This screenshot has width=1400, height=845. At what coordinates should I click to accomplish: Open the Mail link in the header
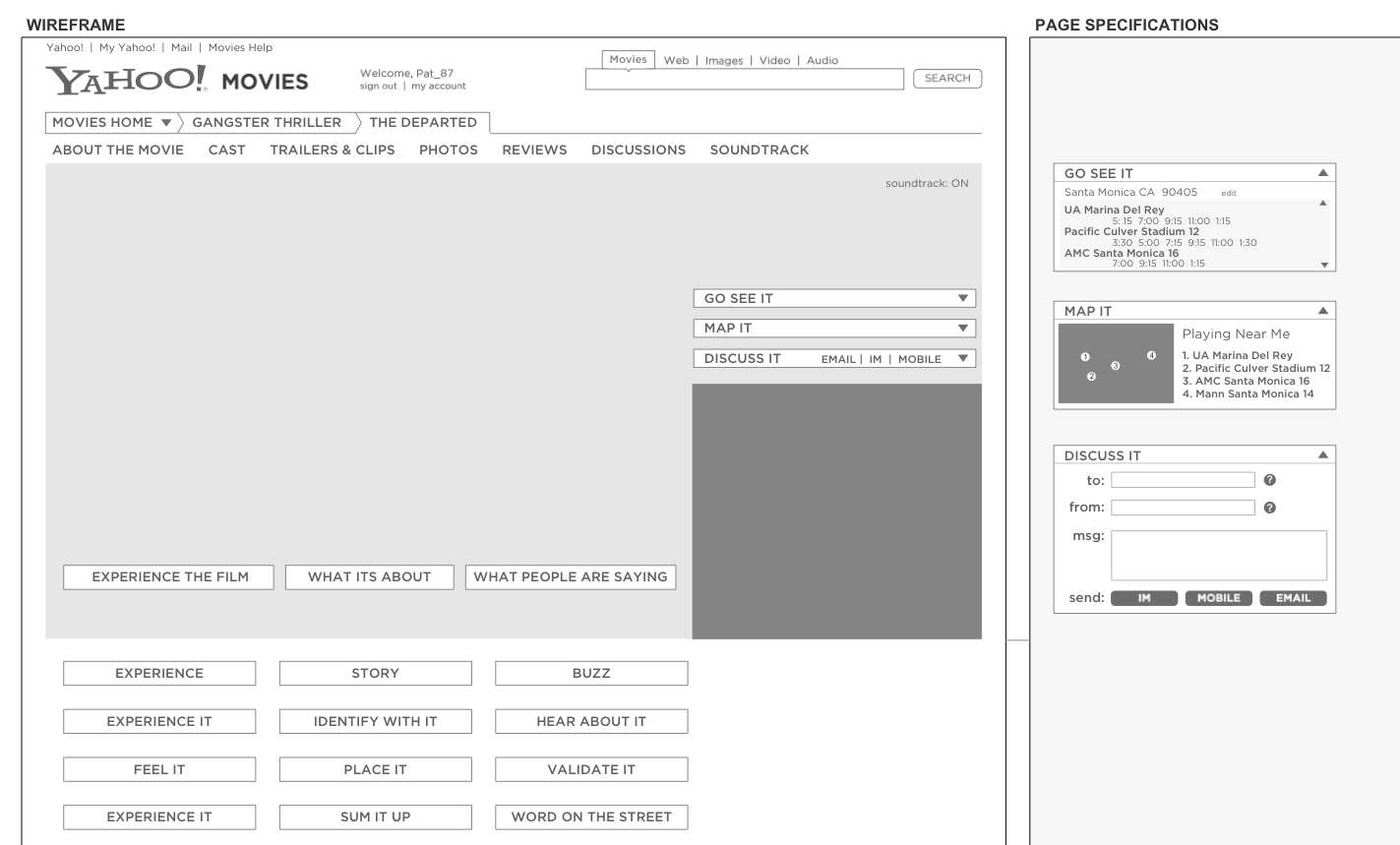[181, 47]
